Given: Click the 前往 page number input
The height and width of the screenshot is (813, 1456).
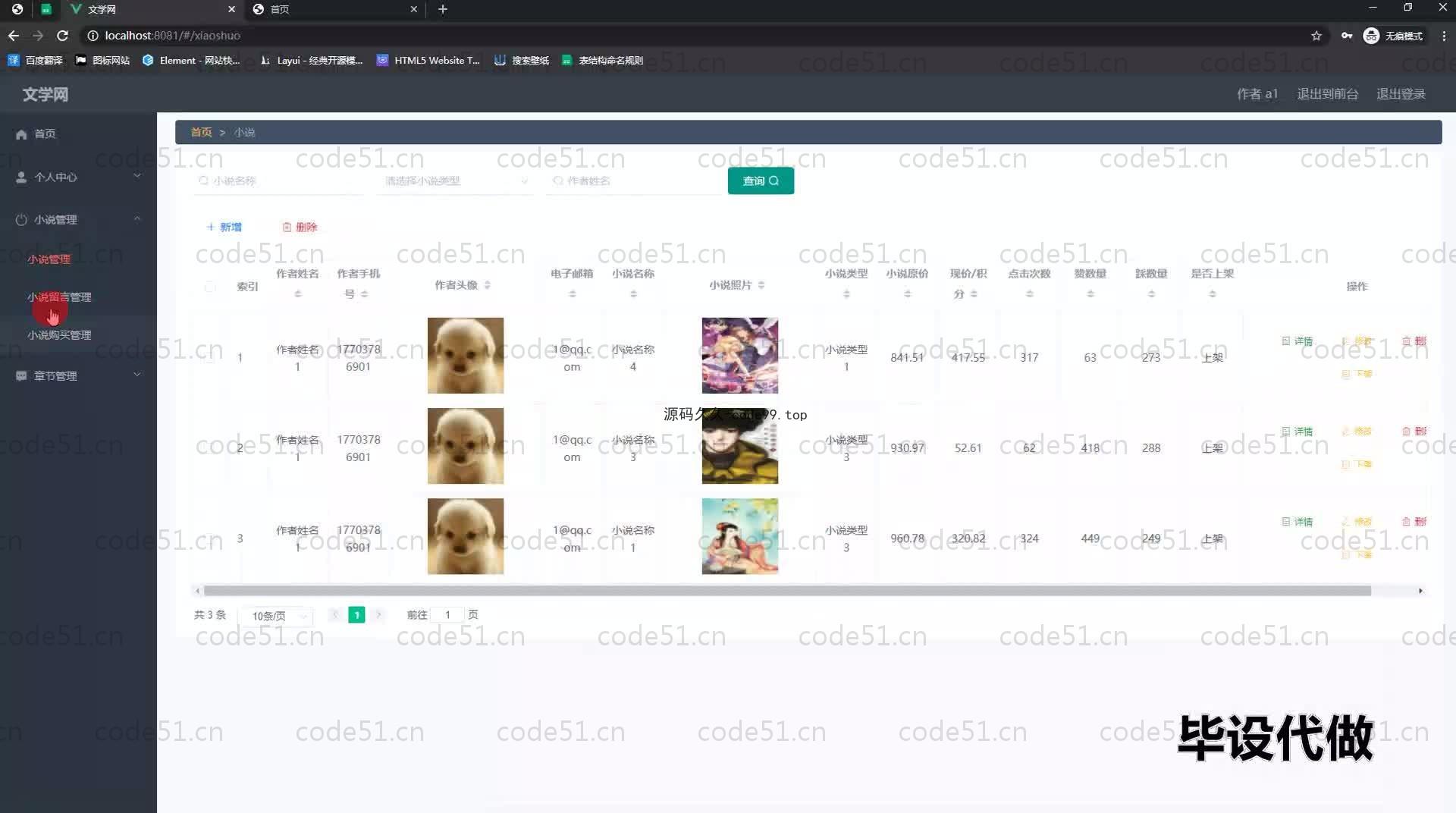Looking at the screenshot, I should click(x=447, y=615).
